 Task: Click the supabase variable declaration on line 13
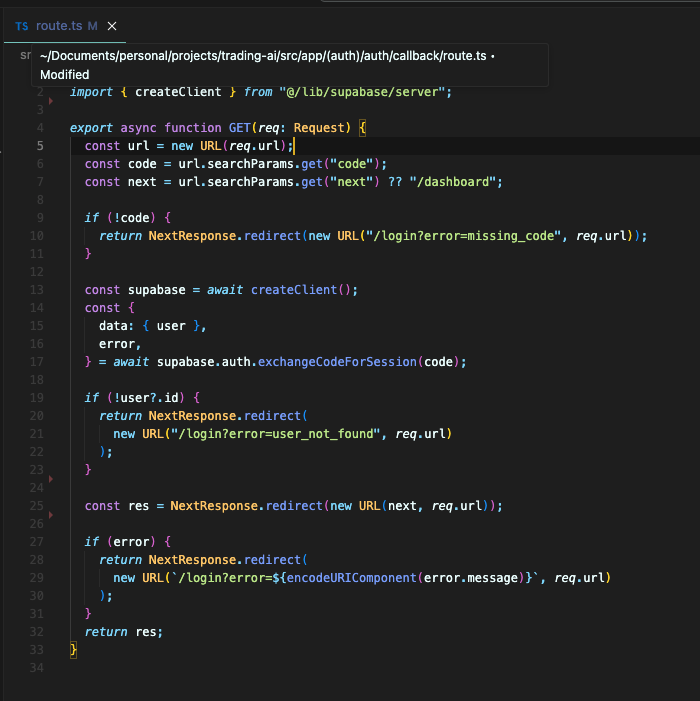click(156, 290)
